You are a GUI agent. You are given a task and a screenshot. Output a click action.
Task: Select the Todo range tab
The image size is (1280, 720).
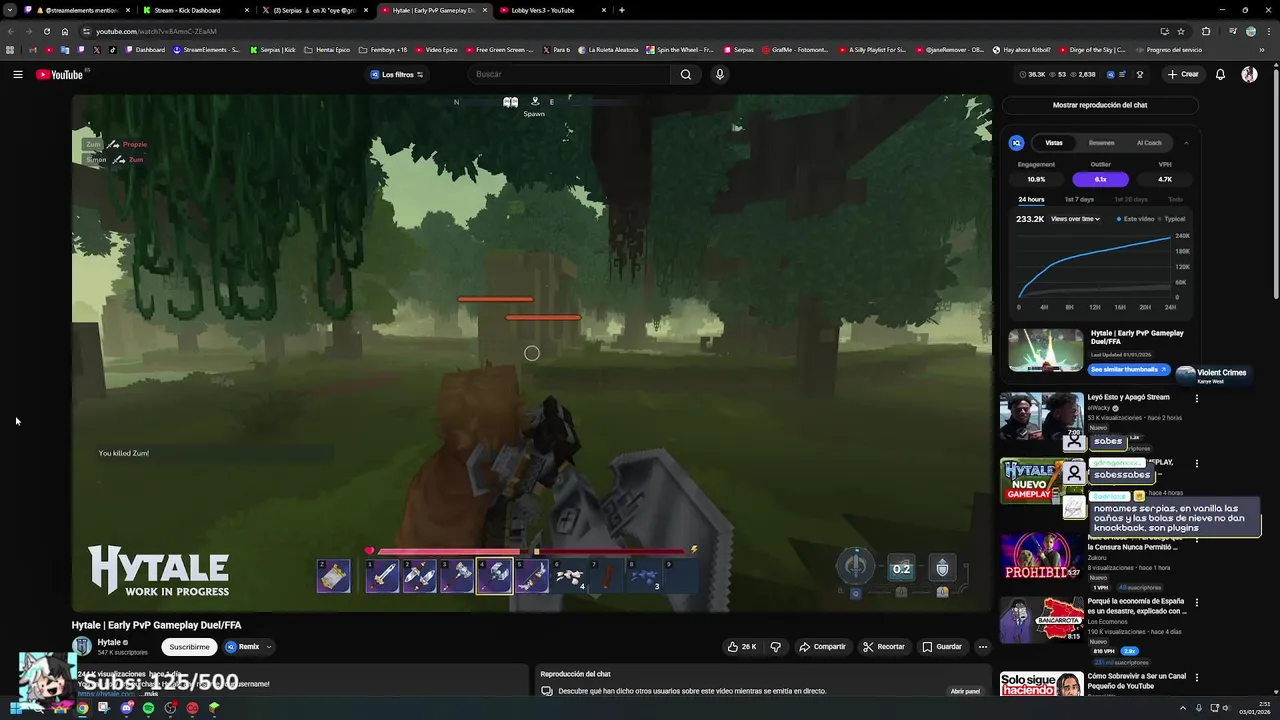pos(1175,199)
